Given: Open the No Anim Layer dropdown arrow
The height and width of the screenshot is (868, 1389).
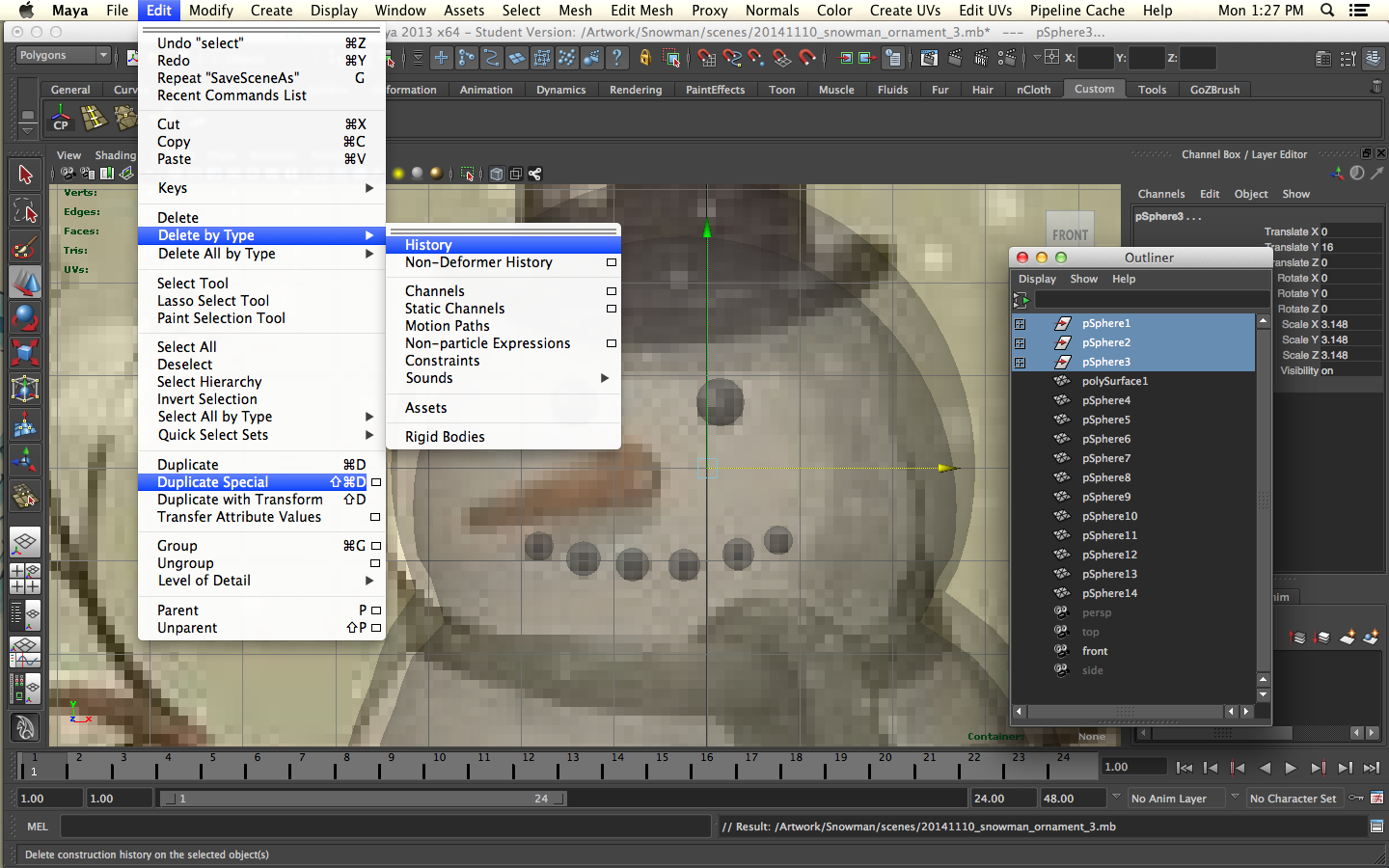Looking at the screenshot, I should 1116,797.
